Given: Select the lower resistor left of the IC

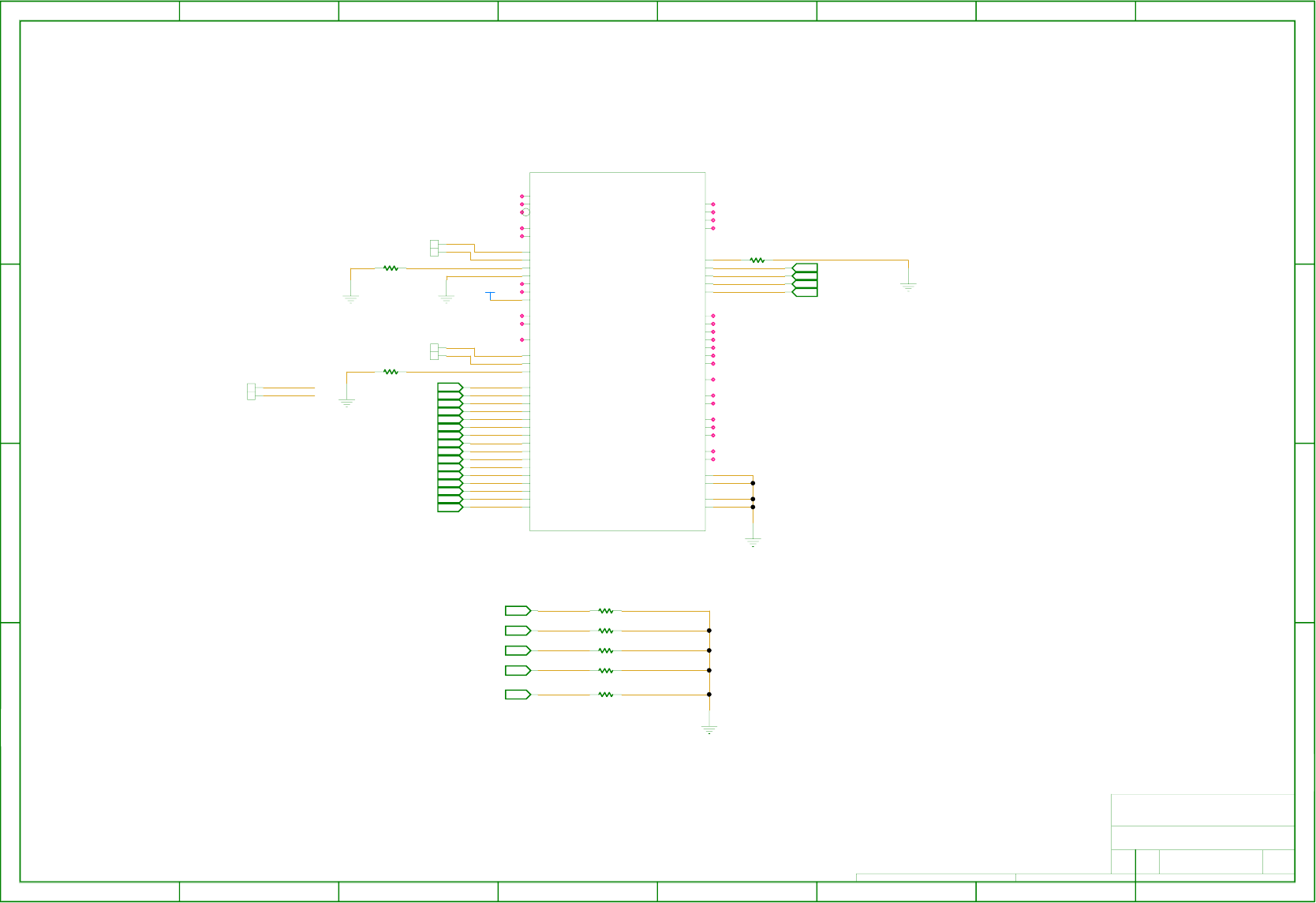Looking at the screenshot, I should [391, 372].
